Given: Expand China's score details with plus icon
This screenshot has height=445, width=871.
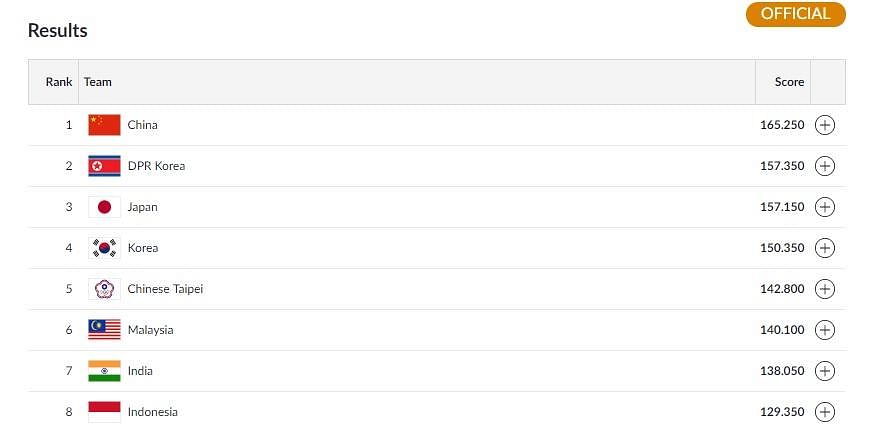Looking at the screenshot, I should [x=825, y=125].
